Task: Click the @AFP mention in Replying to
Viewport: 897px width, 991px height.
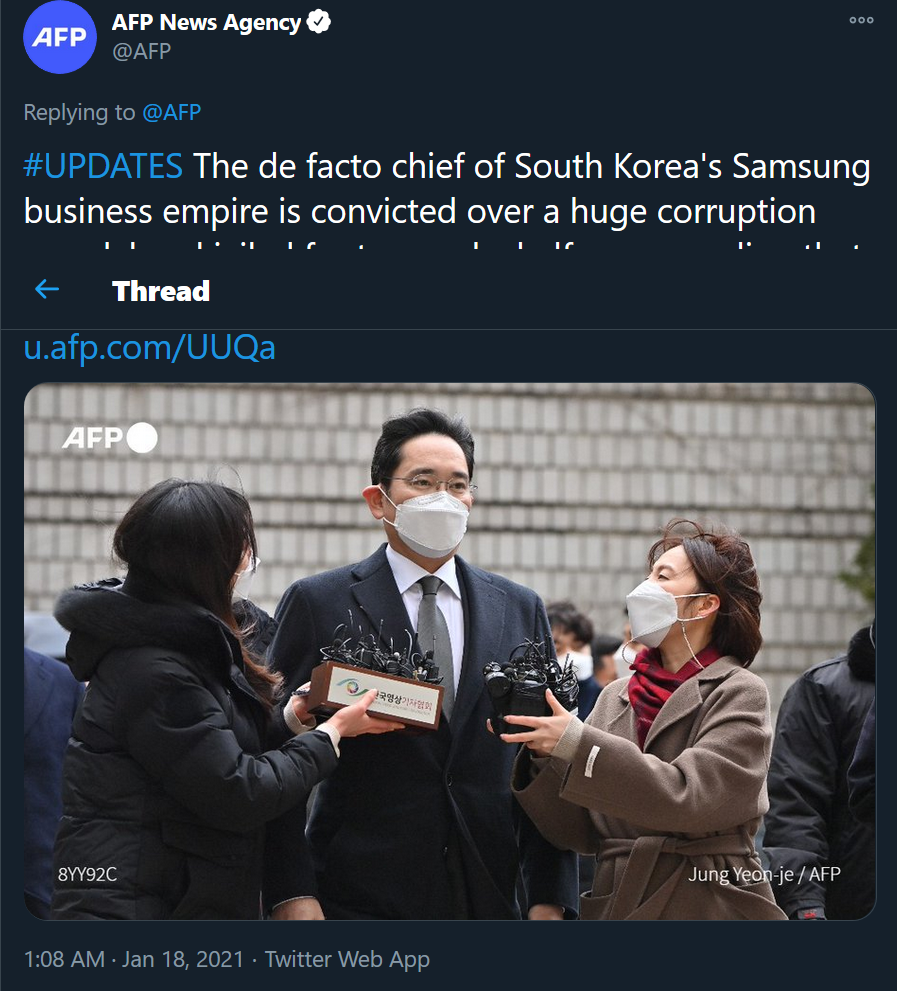Action: pos(171,112)
